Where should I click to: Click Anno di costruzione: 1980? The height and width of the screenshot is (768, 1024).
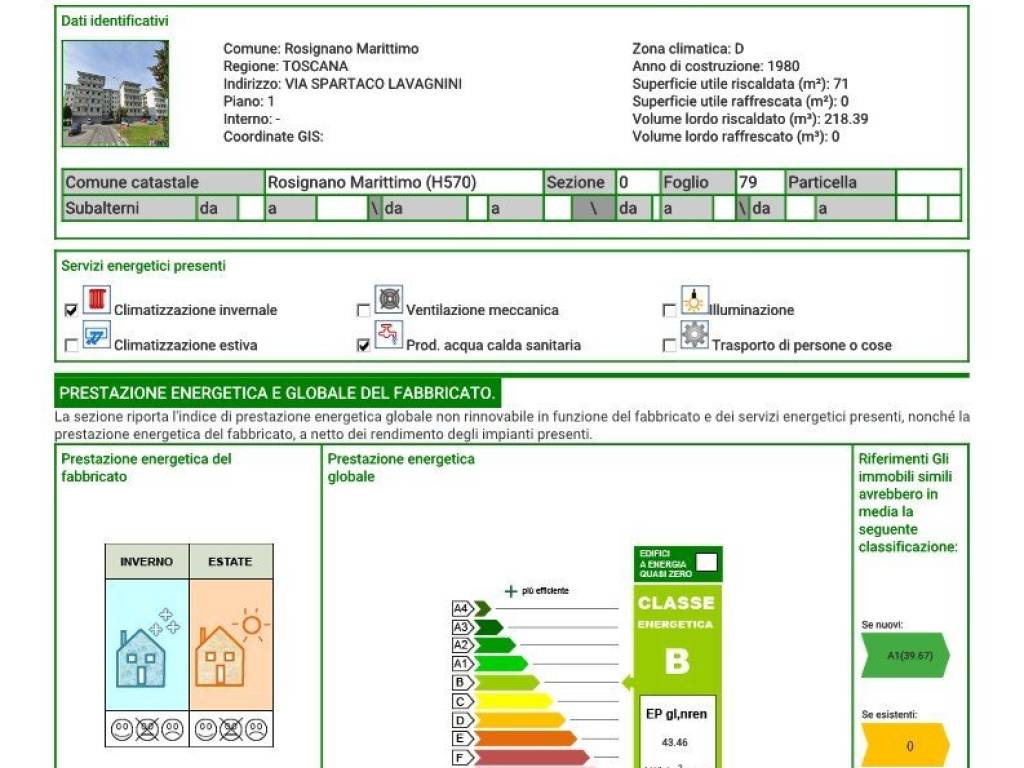(x=716, y=66)
